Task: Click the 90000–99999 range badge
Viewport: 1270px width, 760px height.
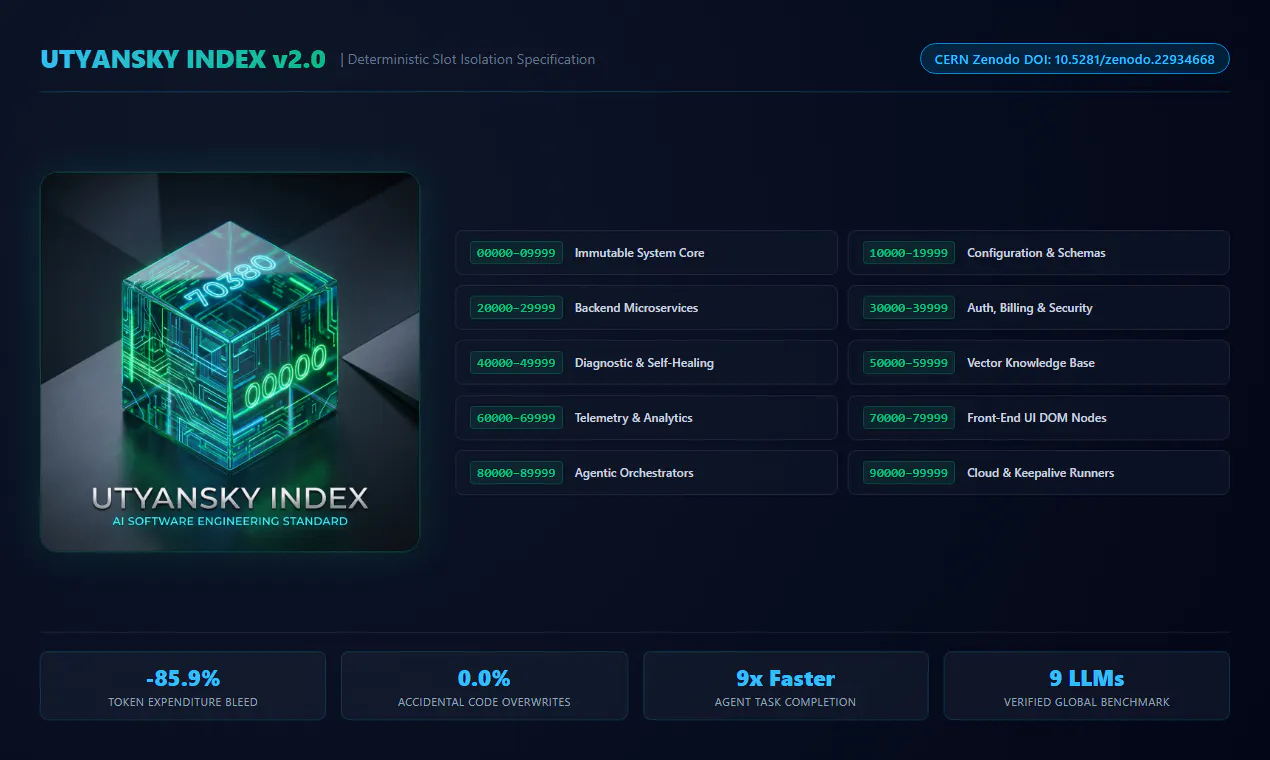Action: point(909,473)
